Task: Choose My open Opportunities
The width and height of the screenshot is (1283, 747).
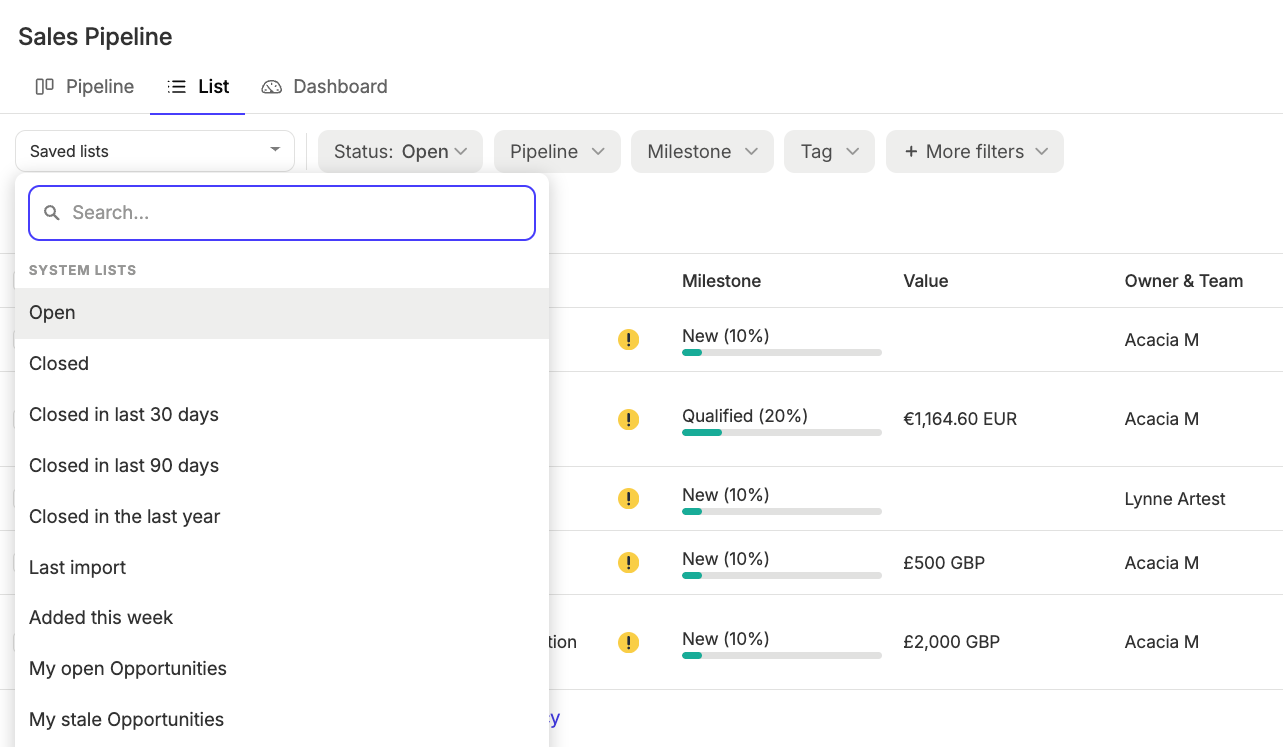Action: (x=282, y=669)
